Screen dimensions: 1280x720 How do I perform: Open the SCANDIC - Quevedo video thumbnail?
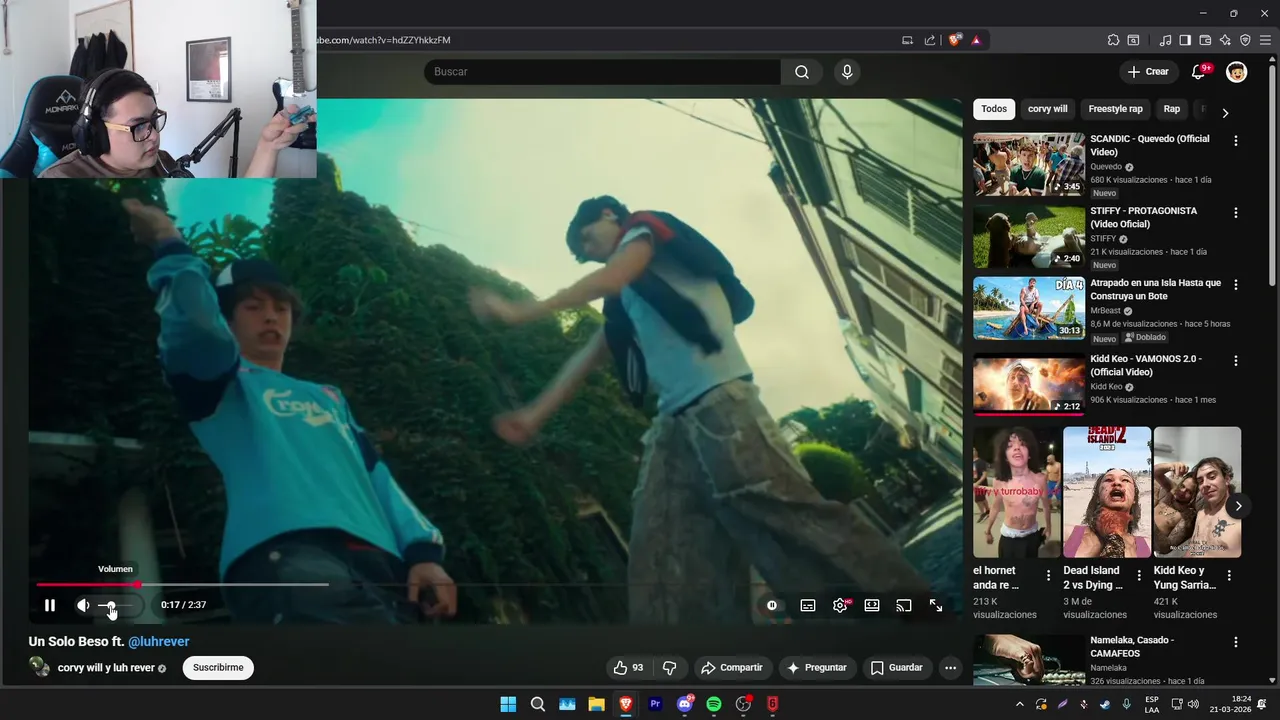point(1029,165)
